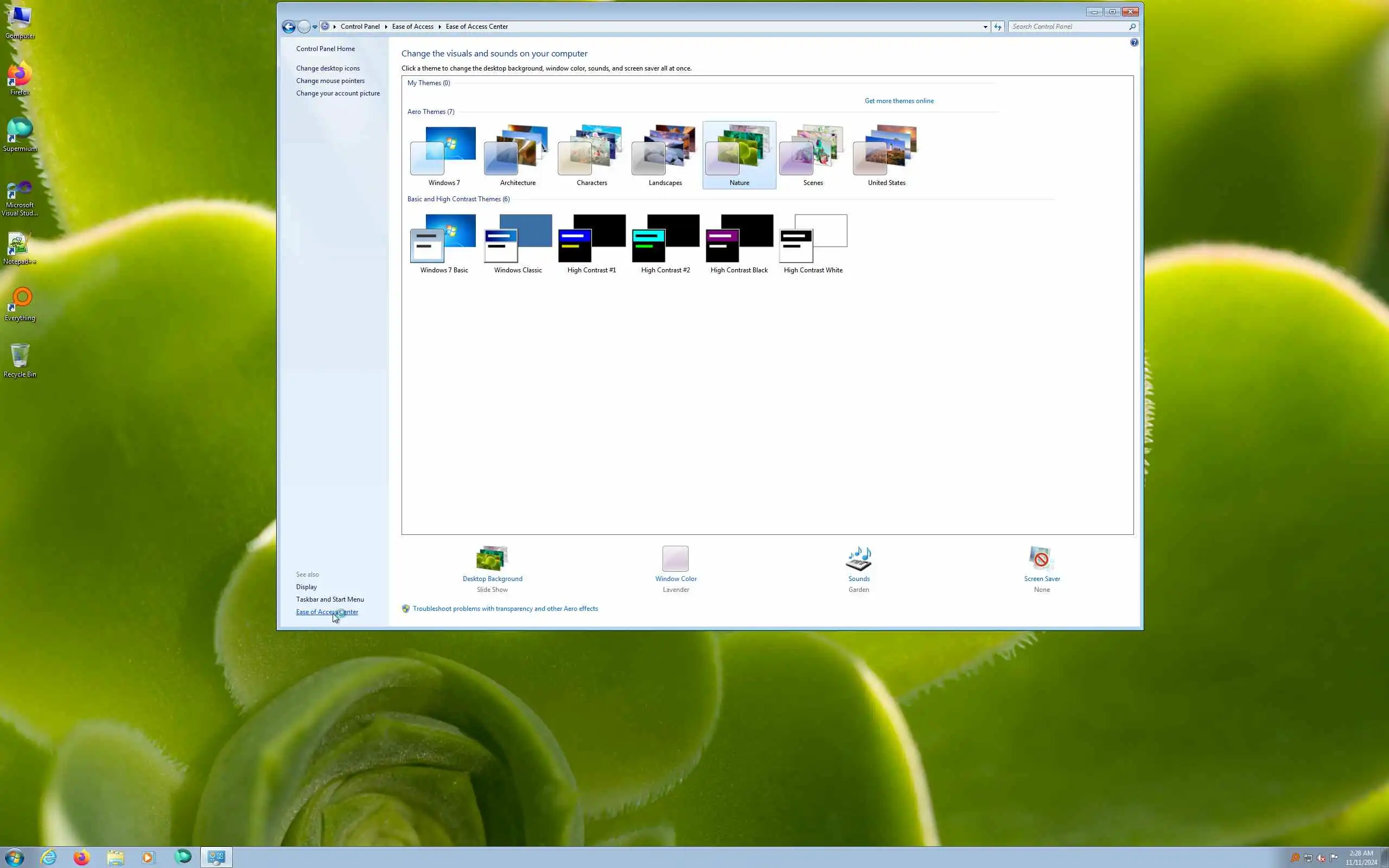Image resolution: width=1389 pixels, height=868 pixels.
Task: Open the Window Color Lavender swatch
Action: 675,559
